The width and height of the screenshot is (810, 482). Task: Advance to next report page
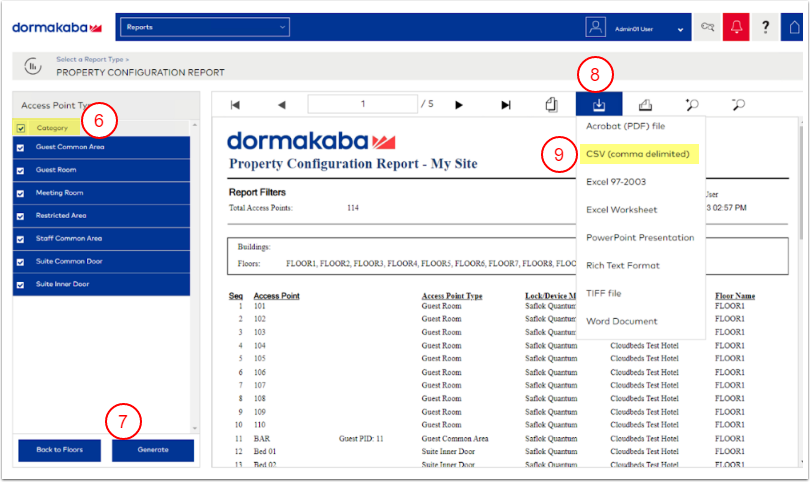point(459,104)
